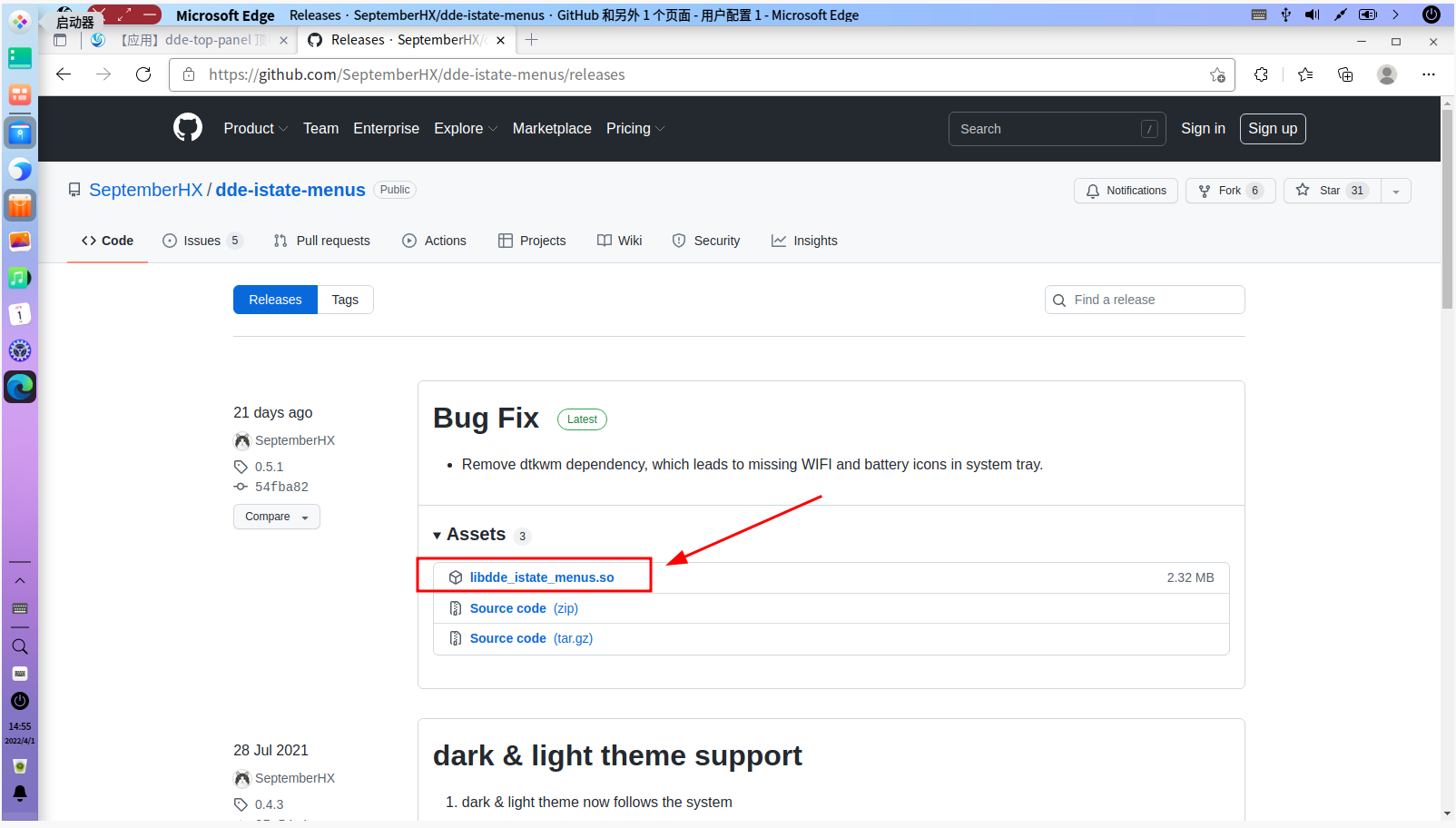Download libdde_istate_menus.so asset

tap(542, 577)
